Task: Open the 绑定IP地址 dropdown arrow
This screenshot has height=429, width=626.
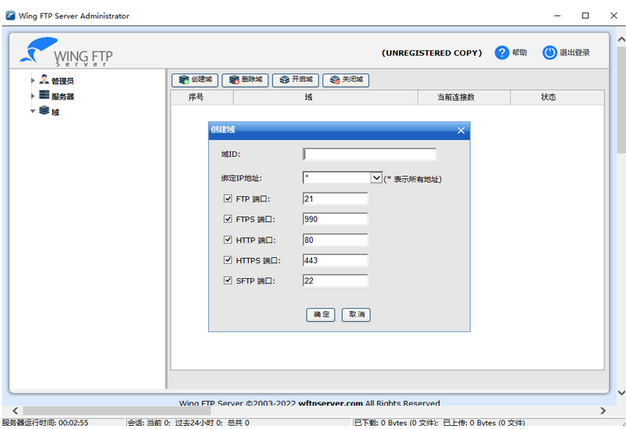Action: pyautogui.click(x=376, y=178)
